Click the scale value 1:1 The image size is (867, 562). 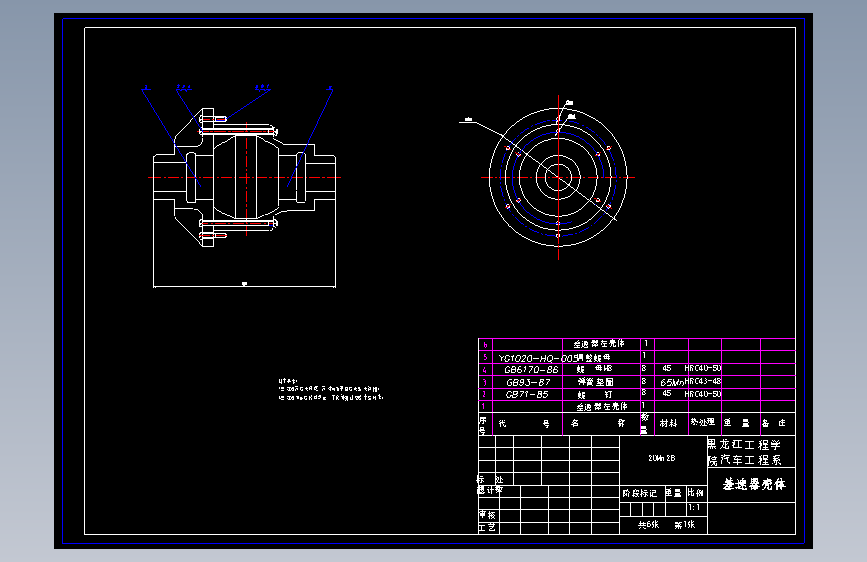pyautogui.click(x=694, y=507)
